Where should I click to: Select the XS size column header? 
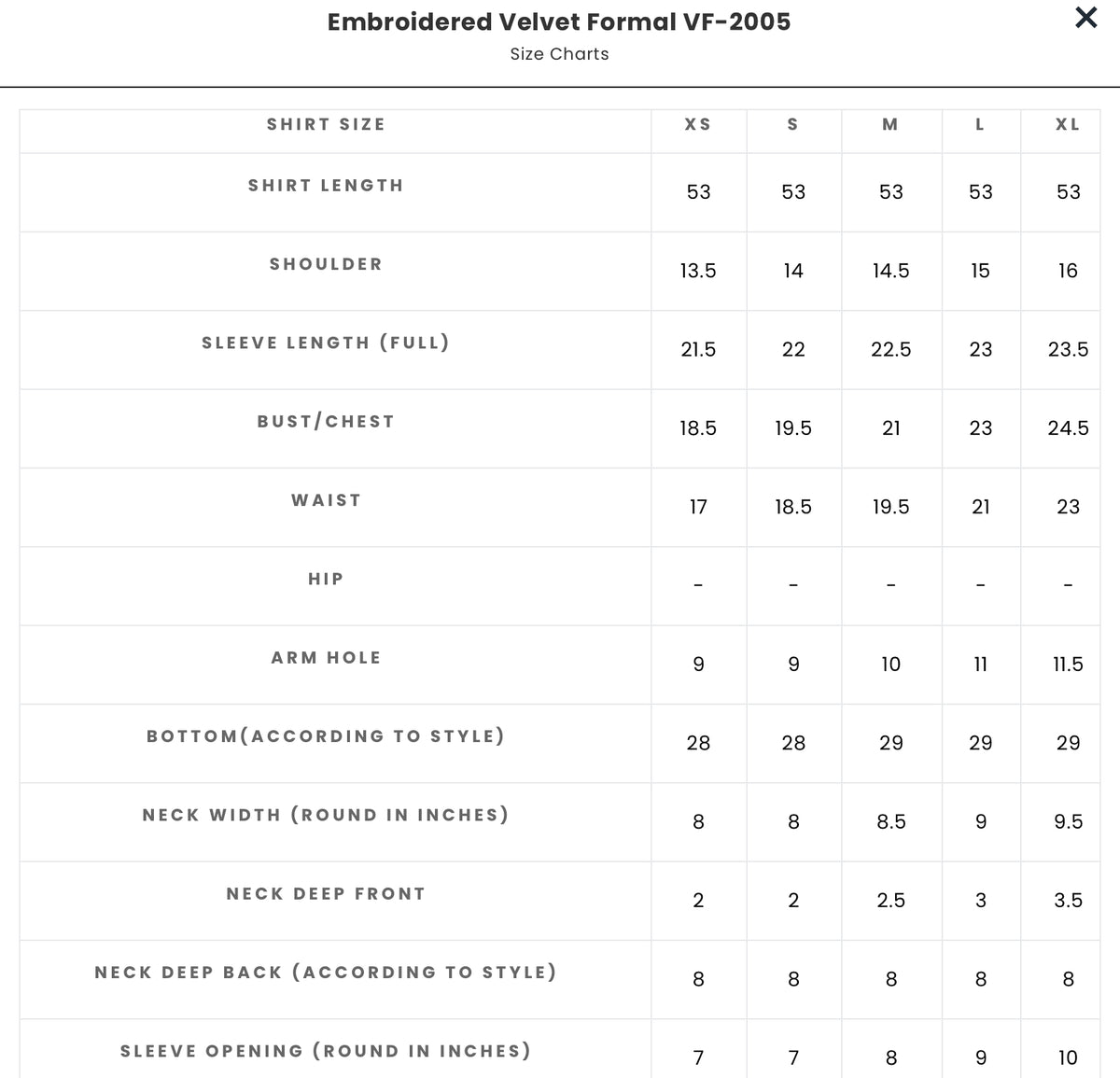click(698, 124)
